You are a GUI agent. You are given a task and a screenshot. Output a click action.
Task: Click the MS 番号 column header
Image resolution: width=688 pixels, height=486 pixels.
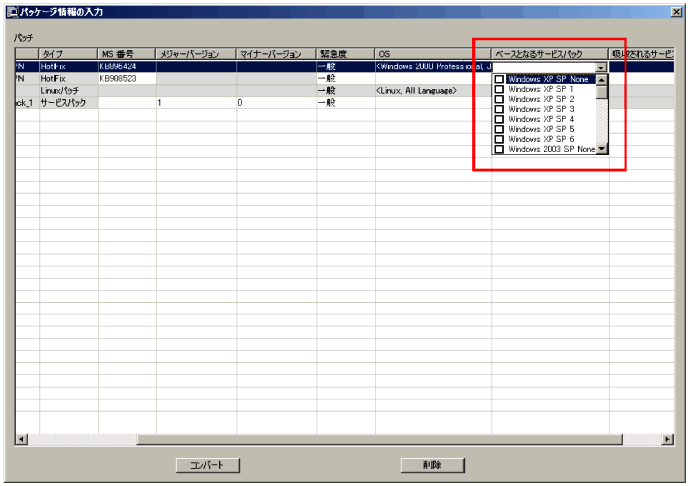click(x=126, y=54)
